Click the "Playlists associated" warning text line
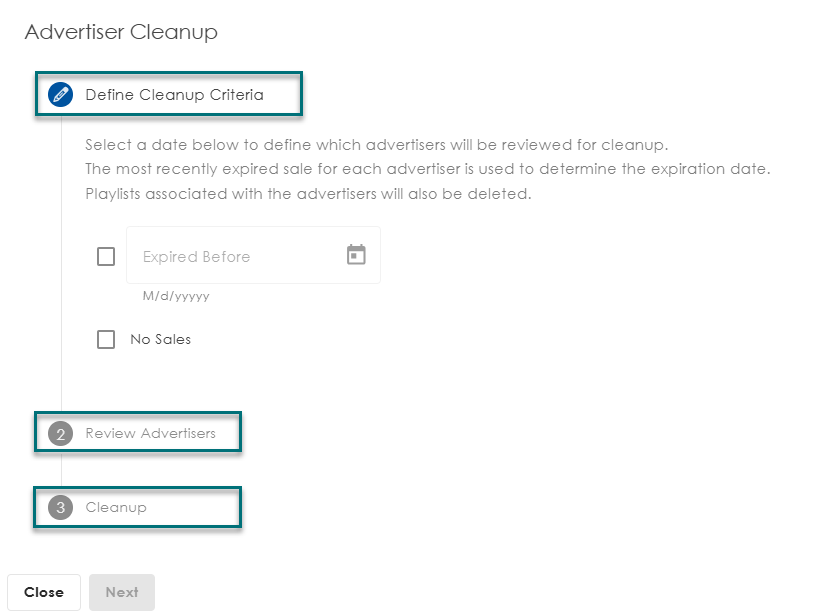 coord(308,193)
